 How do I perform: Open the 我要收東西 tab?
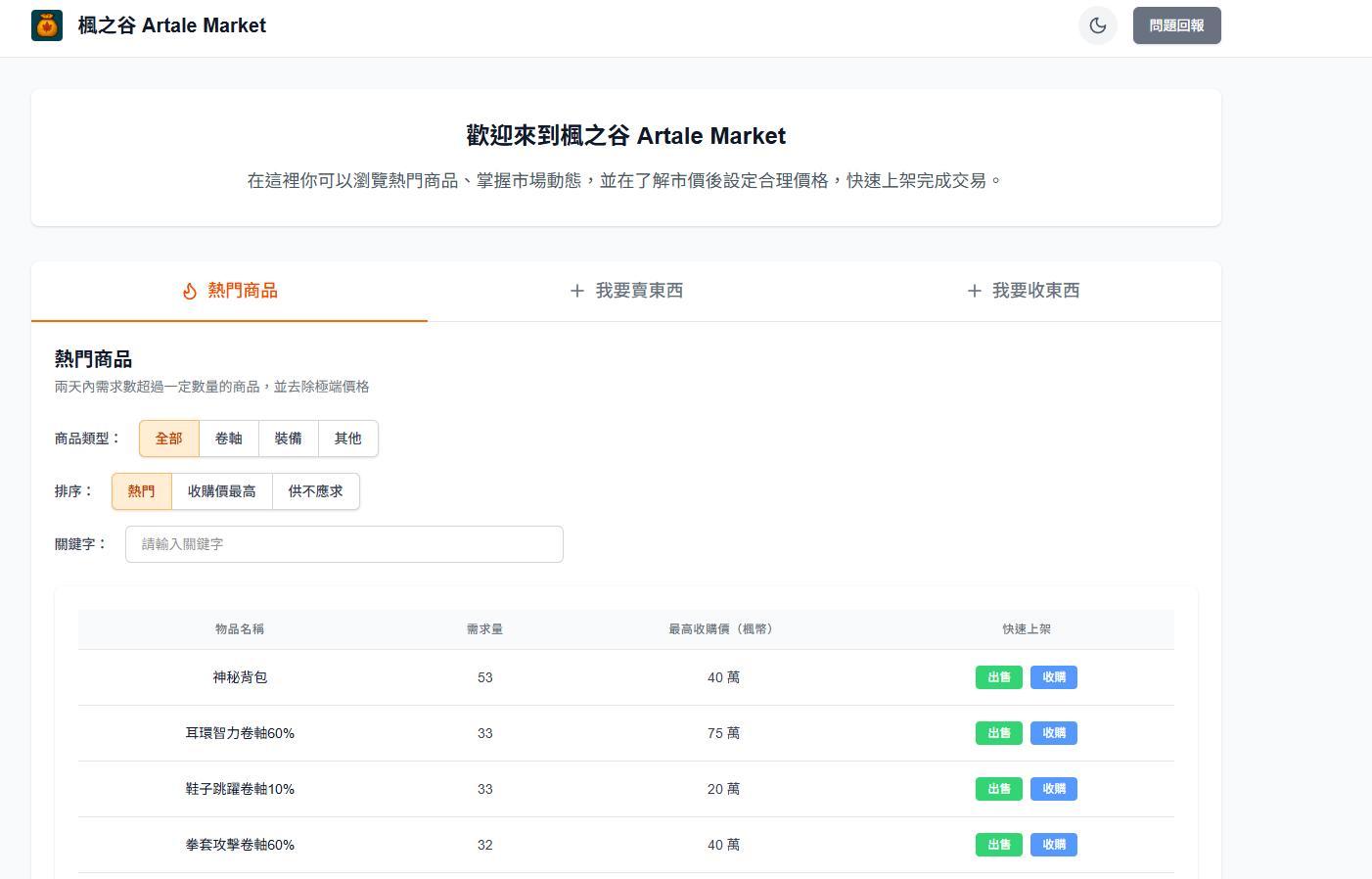pos(1023,291)
